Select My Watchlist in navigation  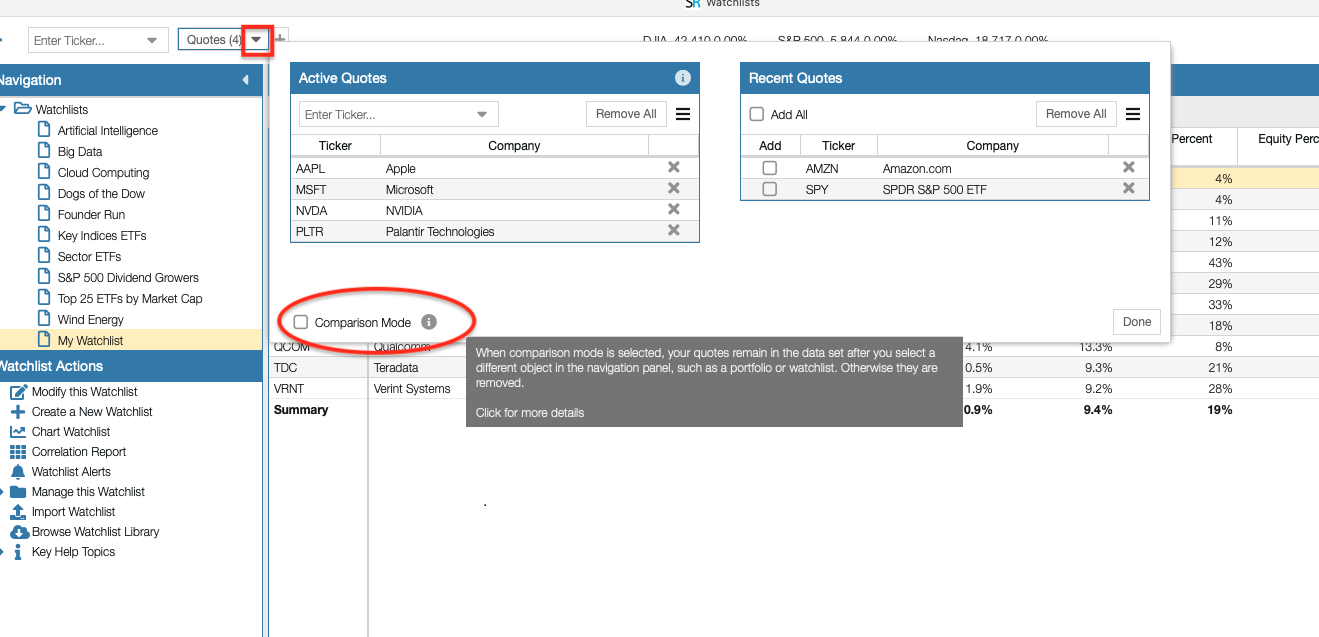pyautogui.click(x=90, y=341)
